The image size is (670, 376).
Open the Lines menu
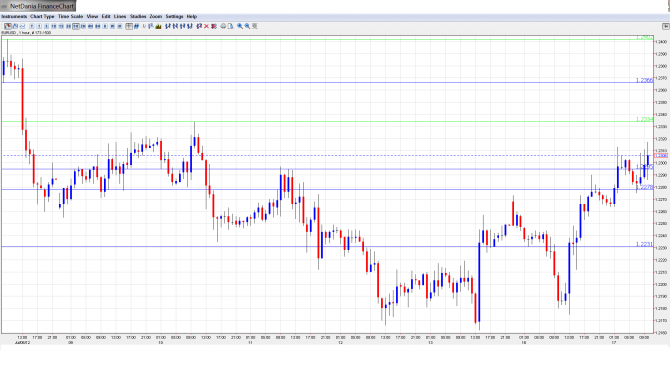tap(120, 16)
